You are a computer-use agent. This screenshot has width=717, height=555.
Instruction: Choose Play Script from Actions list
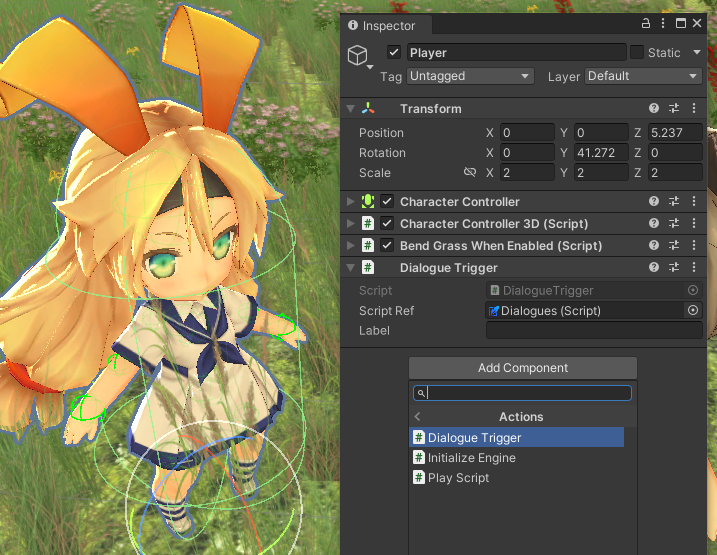517,478
